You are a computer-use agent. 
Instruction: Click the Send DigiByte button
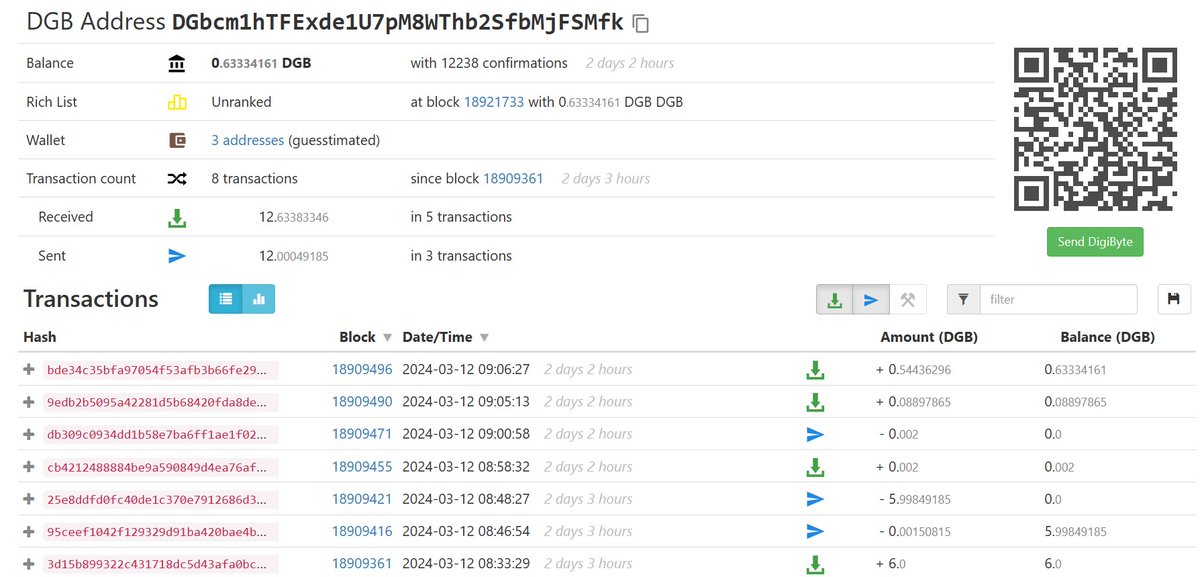(x=1095, y=242)
